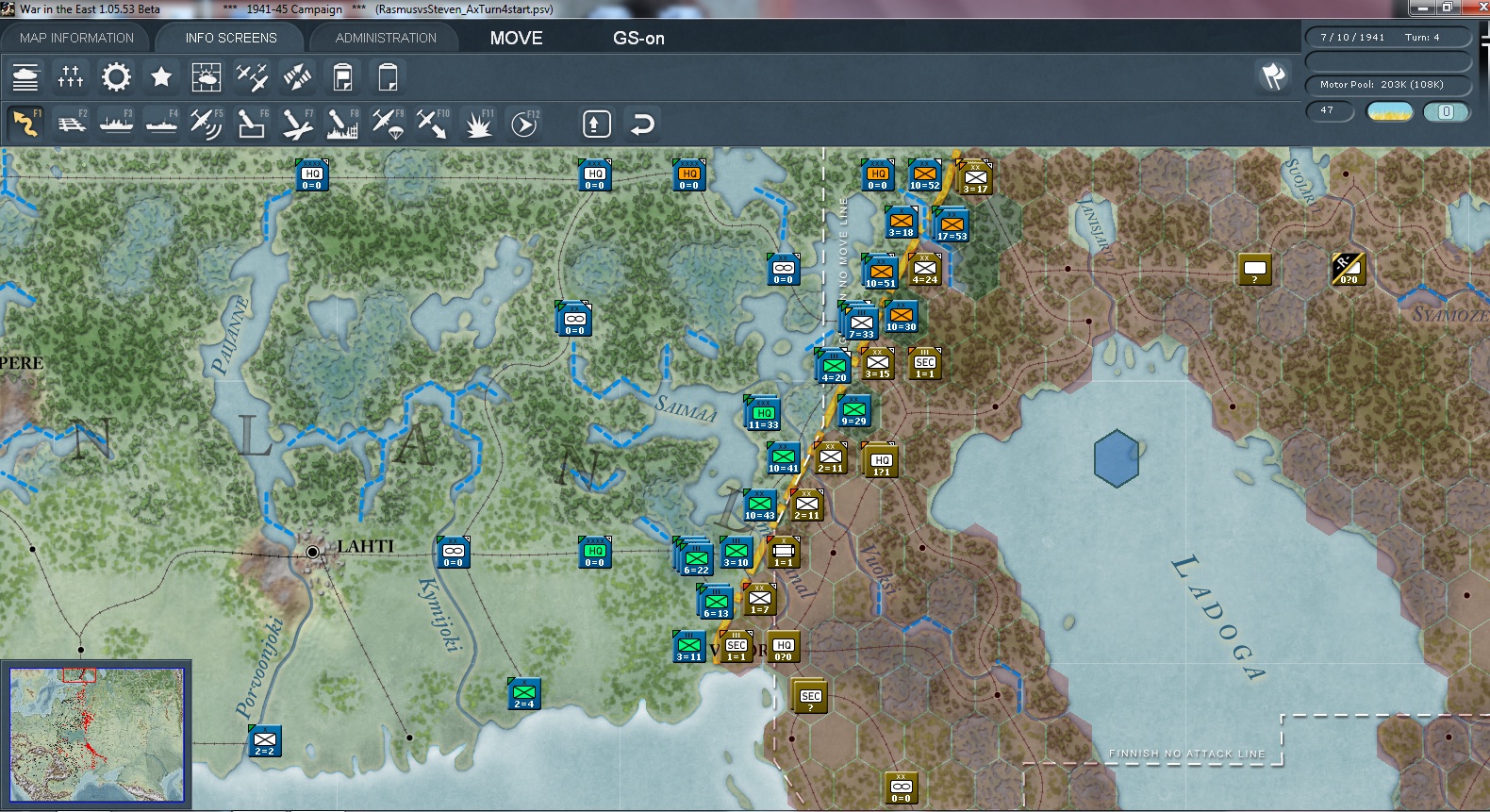Select the F2 rail mode icon
Image resolution: width=1490 pixels, height=812 pixels.
click(x=71, y=124)
